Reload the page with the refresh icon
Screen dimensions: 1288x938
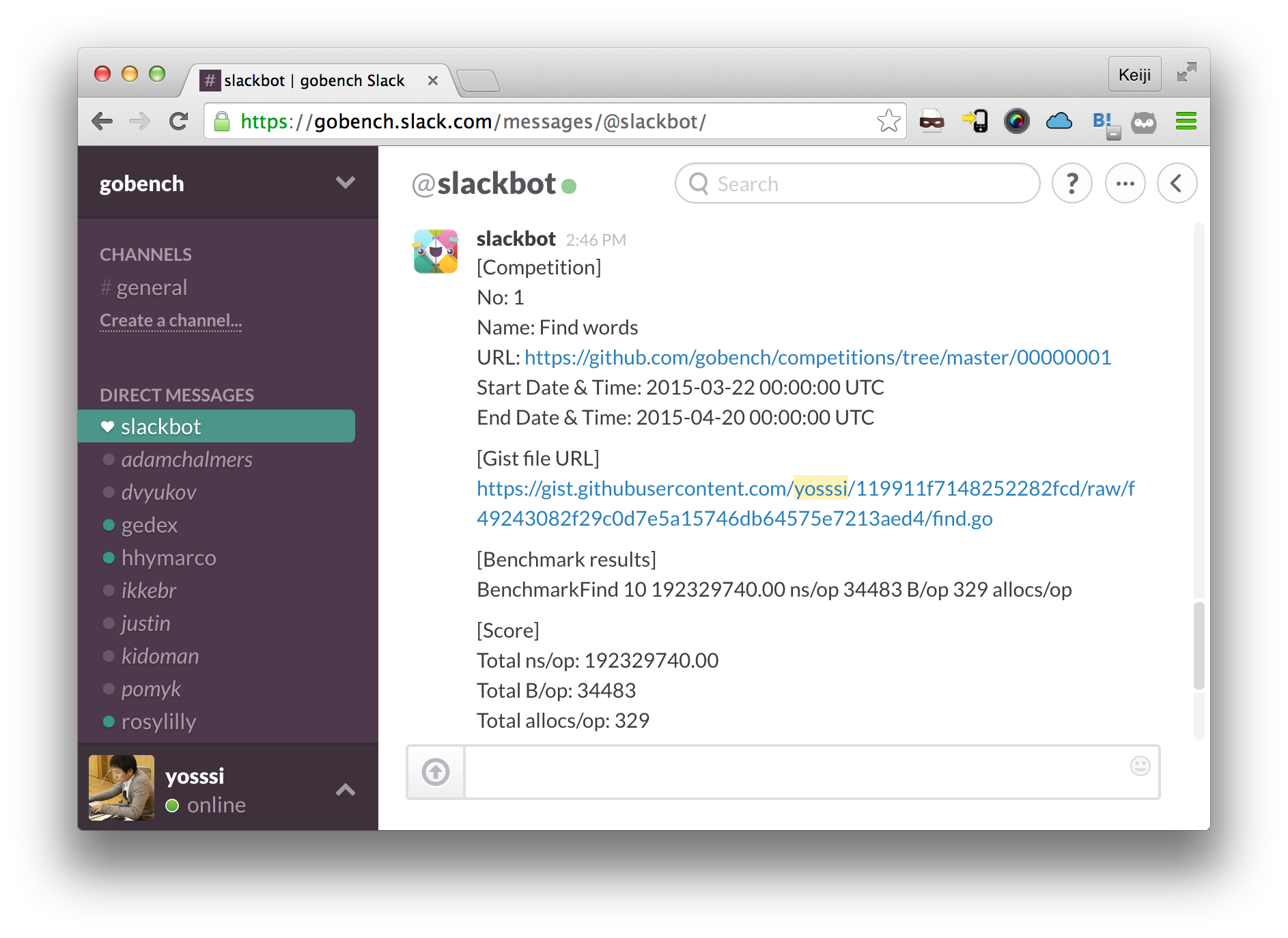(x=179, y=122)
